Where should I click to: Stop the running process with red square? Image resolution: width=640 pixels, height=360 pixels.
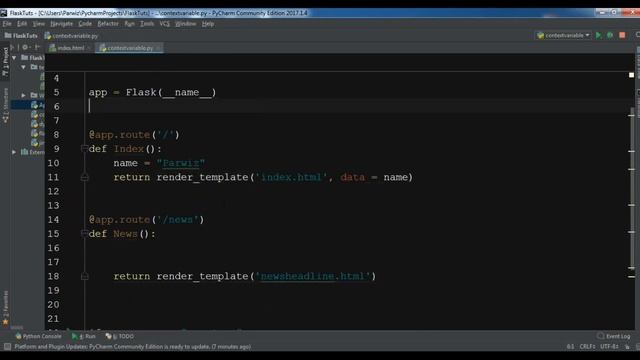622,36
